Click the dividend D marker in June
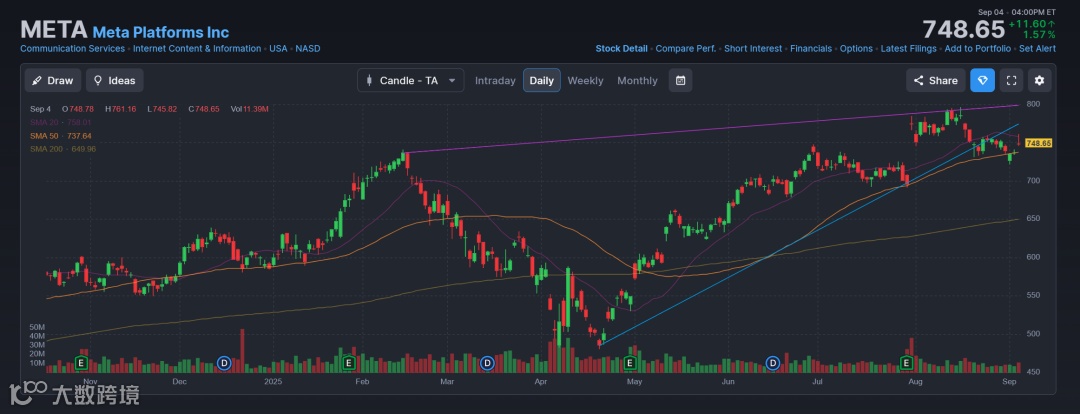This screenshot has height=414, width=1080. [x=773, y=362]
